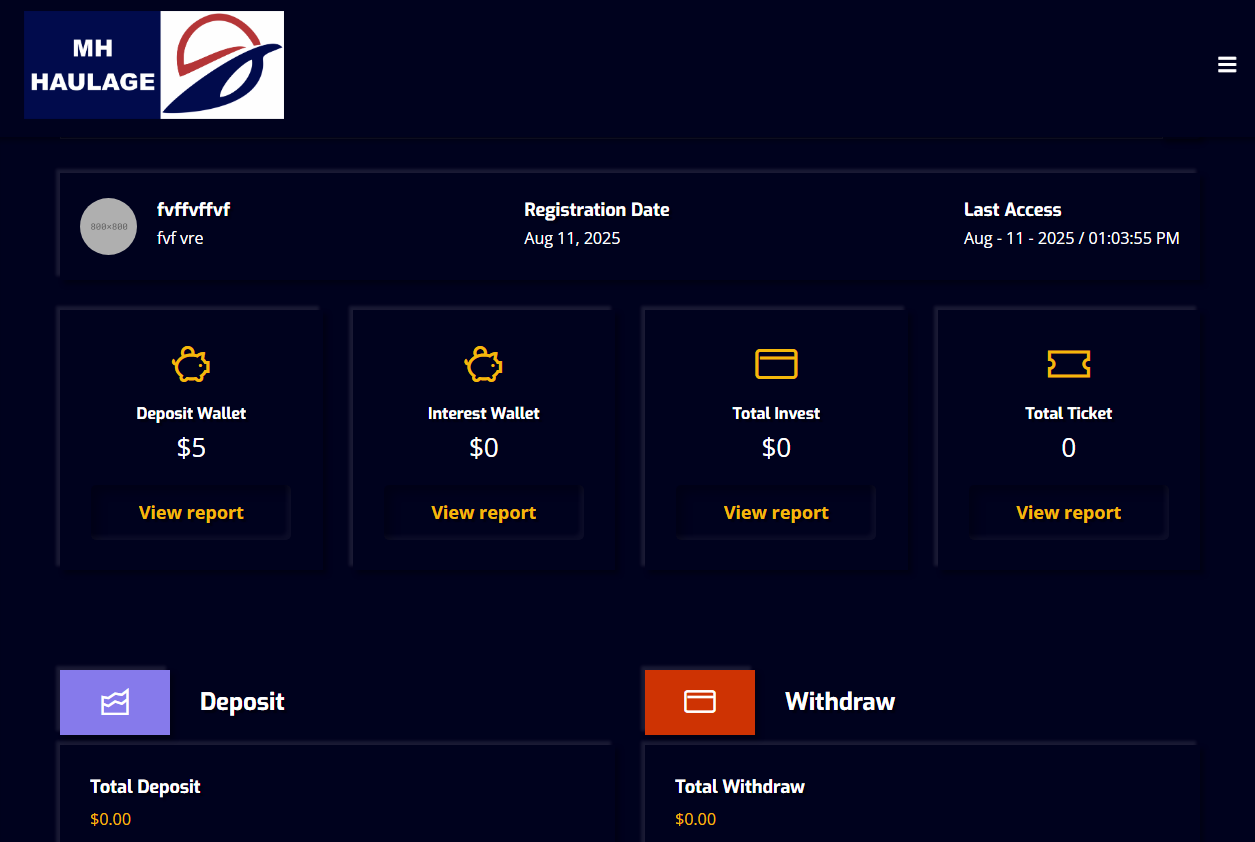Click the orange Withdraw card icon
1255x842 pixels.
pyautogui.click(x=700, y=702)
